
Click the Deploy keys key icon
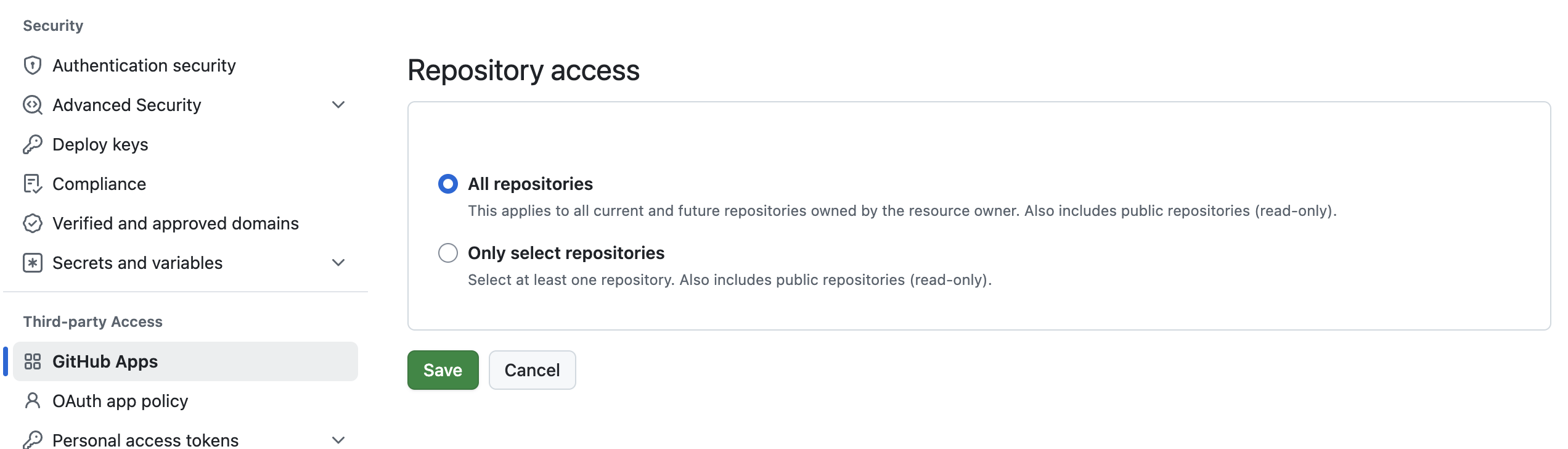(33, 144)
